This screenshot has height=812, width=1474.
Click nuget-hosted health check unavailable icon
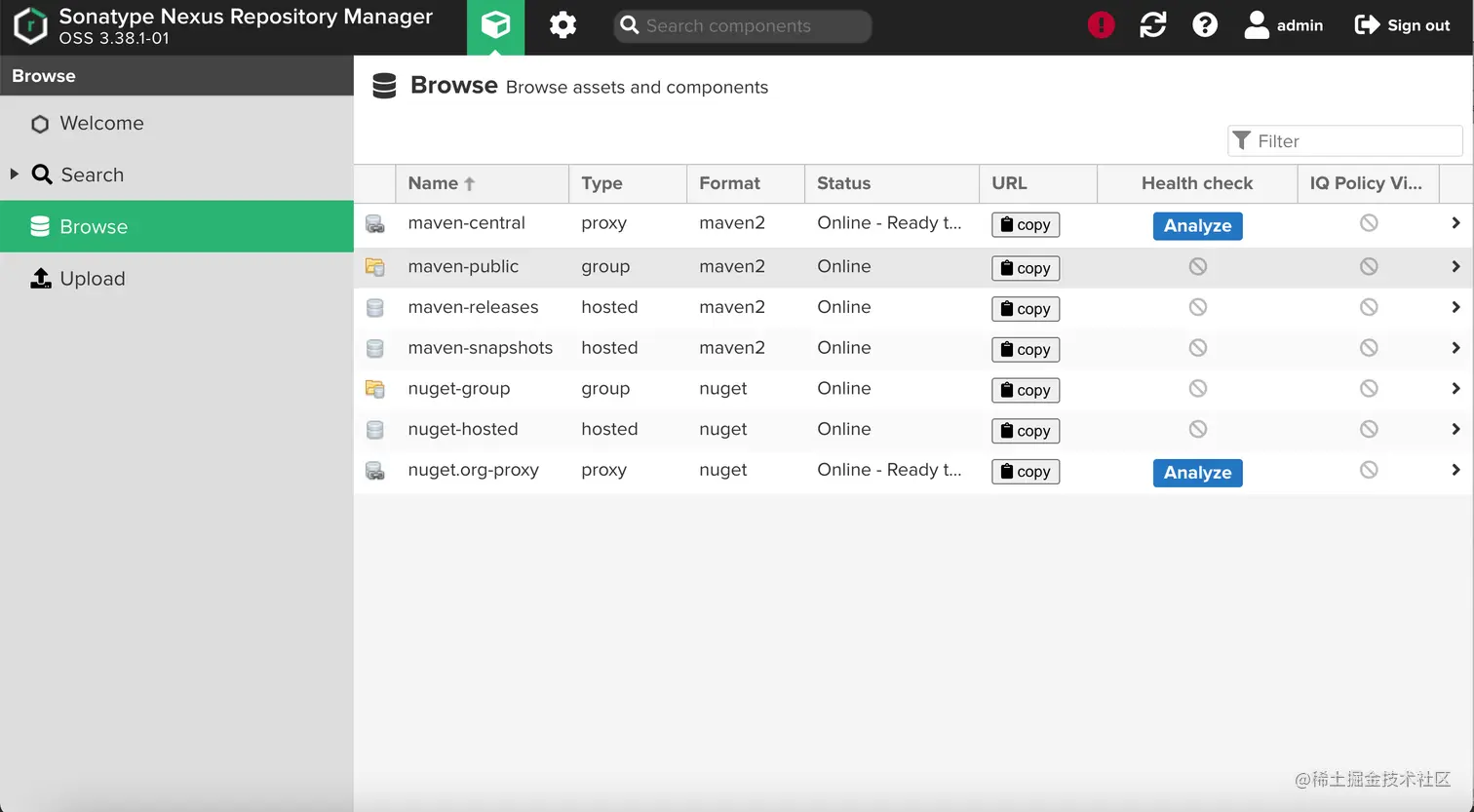pos(1198,429)
